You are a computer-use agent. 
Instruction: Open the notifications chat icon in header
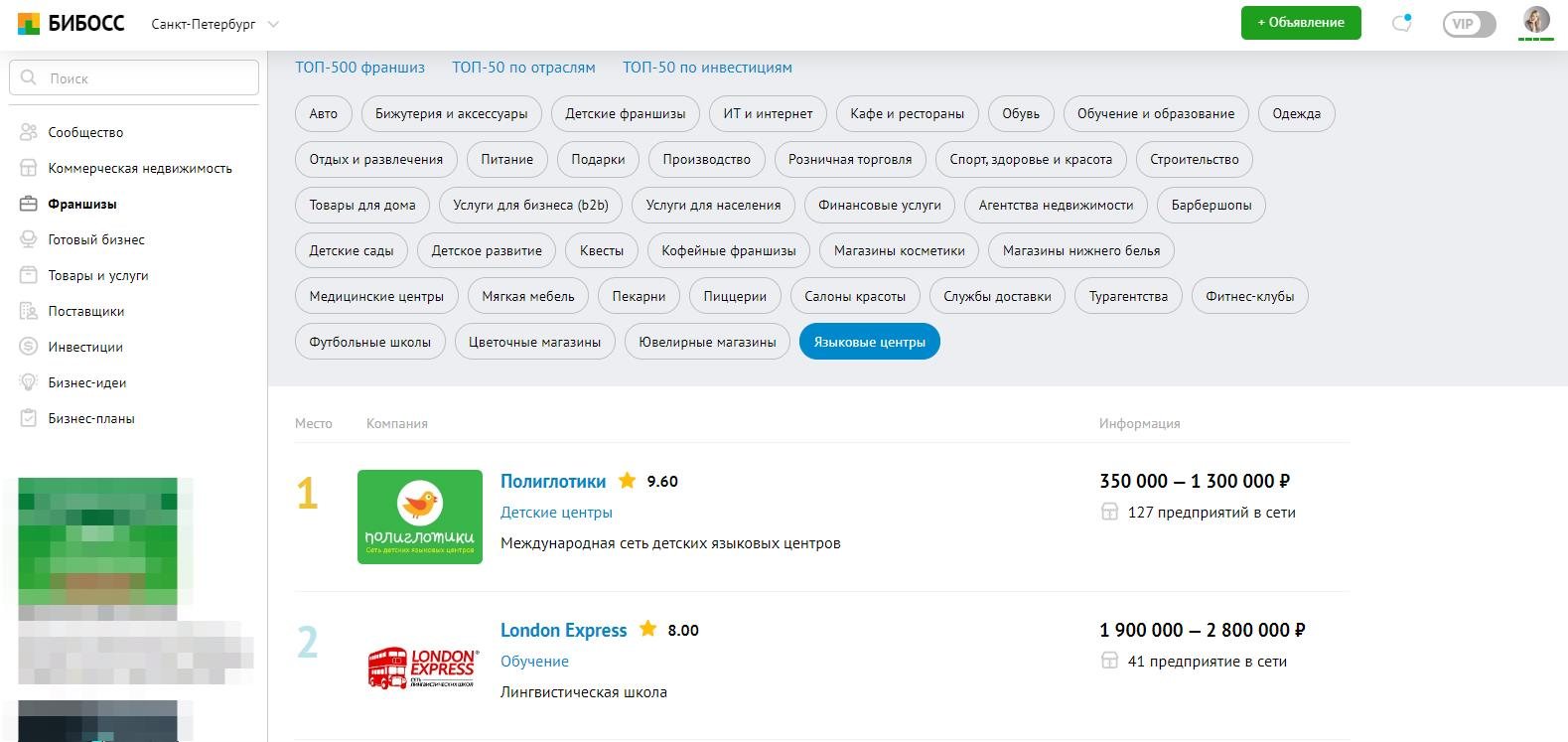[x=1402, y=23]
